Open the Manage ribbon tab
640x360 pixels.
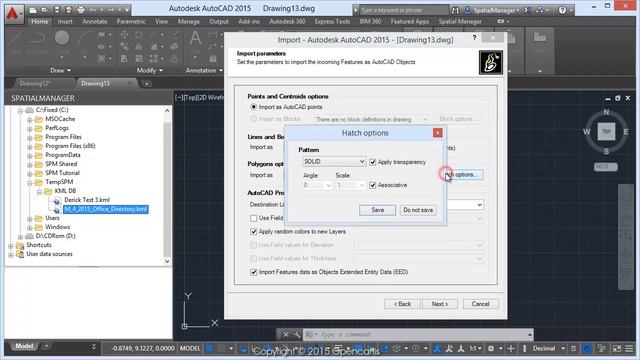click(x=189, y=22)
